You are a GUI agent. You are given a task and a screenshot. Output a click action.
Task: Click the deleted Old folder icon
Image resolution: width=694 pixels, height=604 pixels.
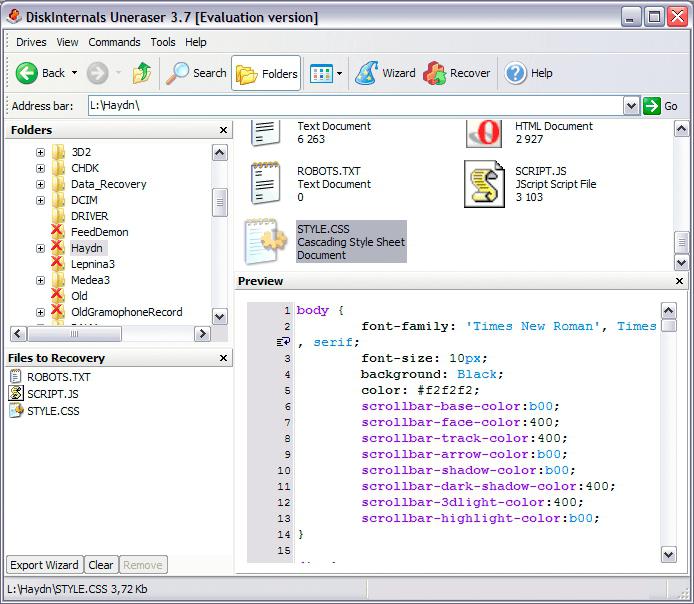click(58, 295)
